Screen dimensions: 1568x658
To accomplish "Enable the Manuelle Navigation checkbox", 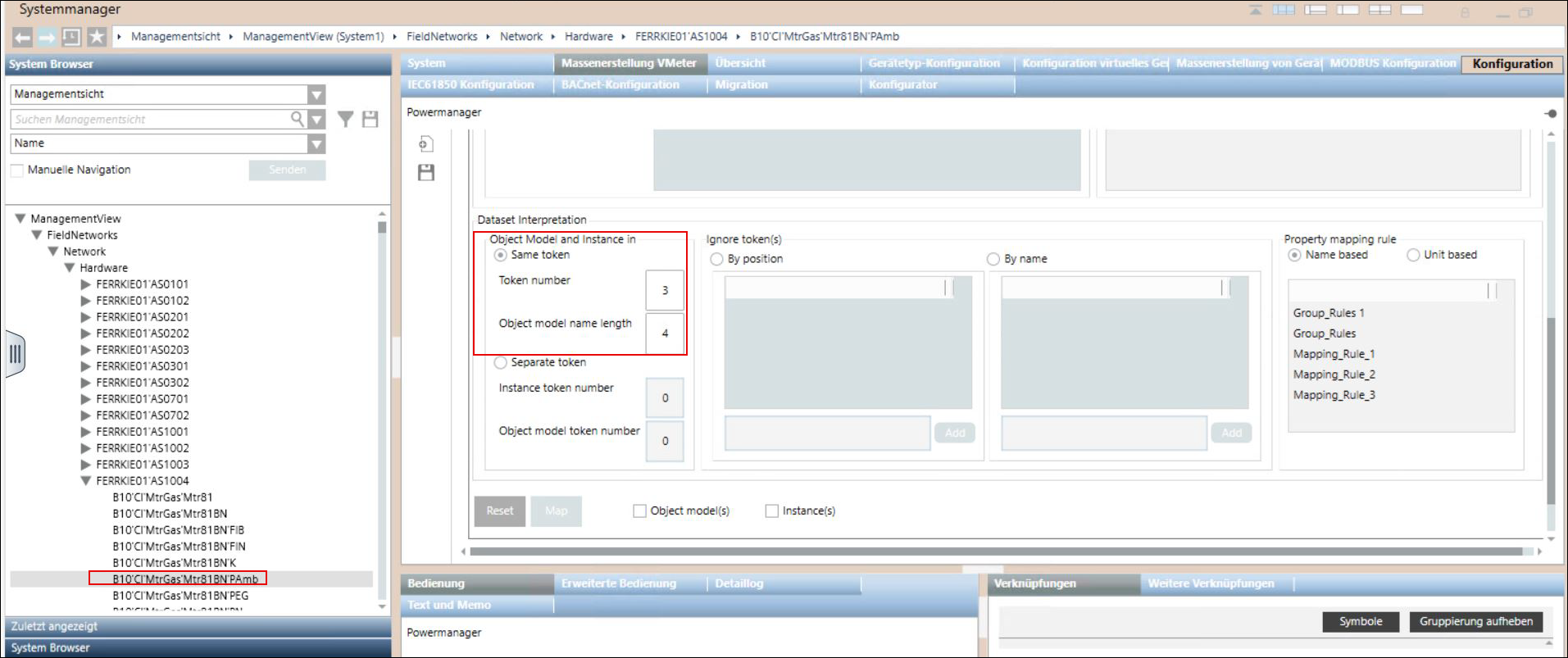I will pyautogui.click(x=17, y=170).
